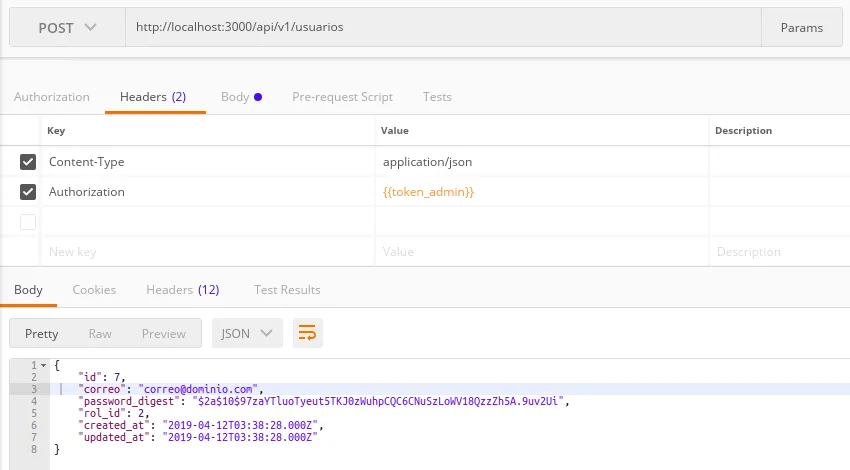The height and width of the screenshot is (470, 850).
Task: Show the response Cookies tab
Action: [x=94, y=290]
